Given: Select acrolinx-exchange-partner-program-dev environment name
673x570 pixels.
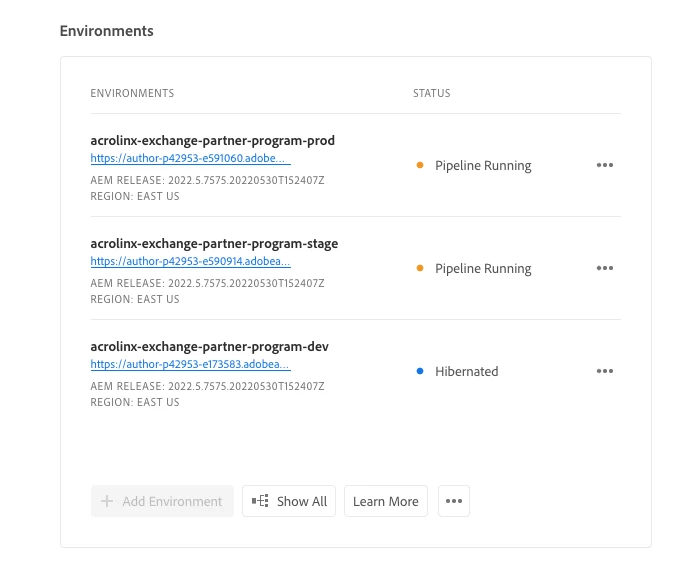Looking at the screenshot, I should 209,347.
